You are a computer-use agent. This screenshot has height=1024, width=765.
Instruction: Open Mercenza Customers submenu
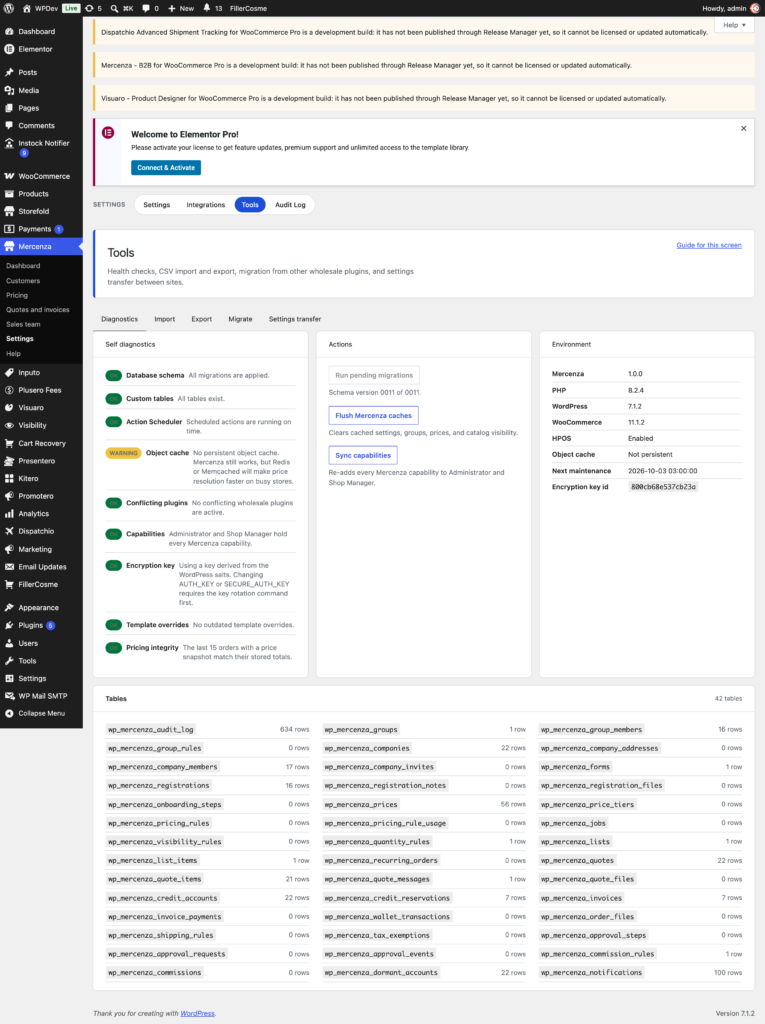point(23,281)
